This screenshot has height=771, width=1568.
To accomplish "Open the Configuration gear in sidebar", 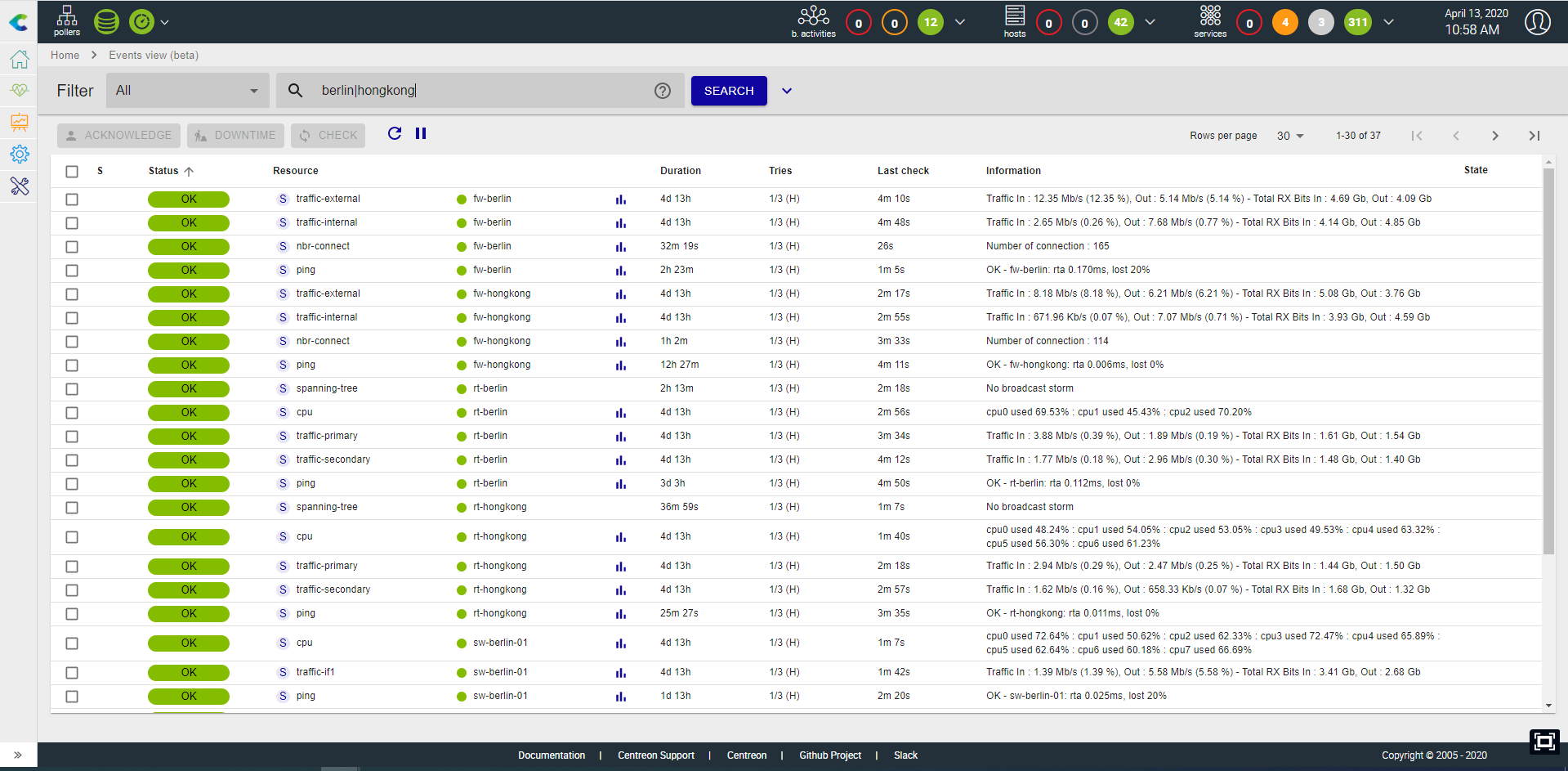I will (x=20, y=155).
